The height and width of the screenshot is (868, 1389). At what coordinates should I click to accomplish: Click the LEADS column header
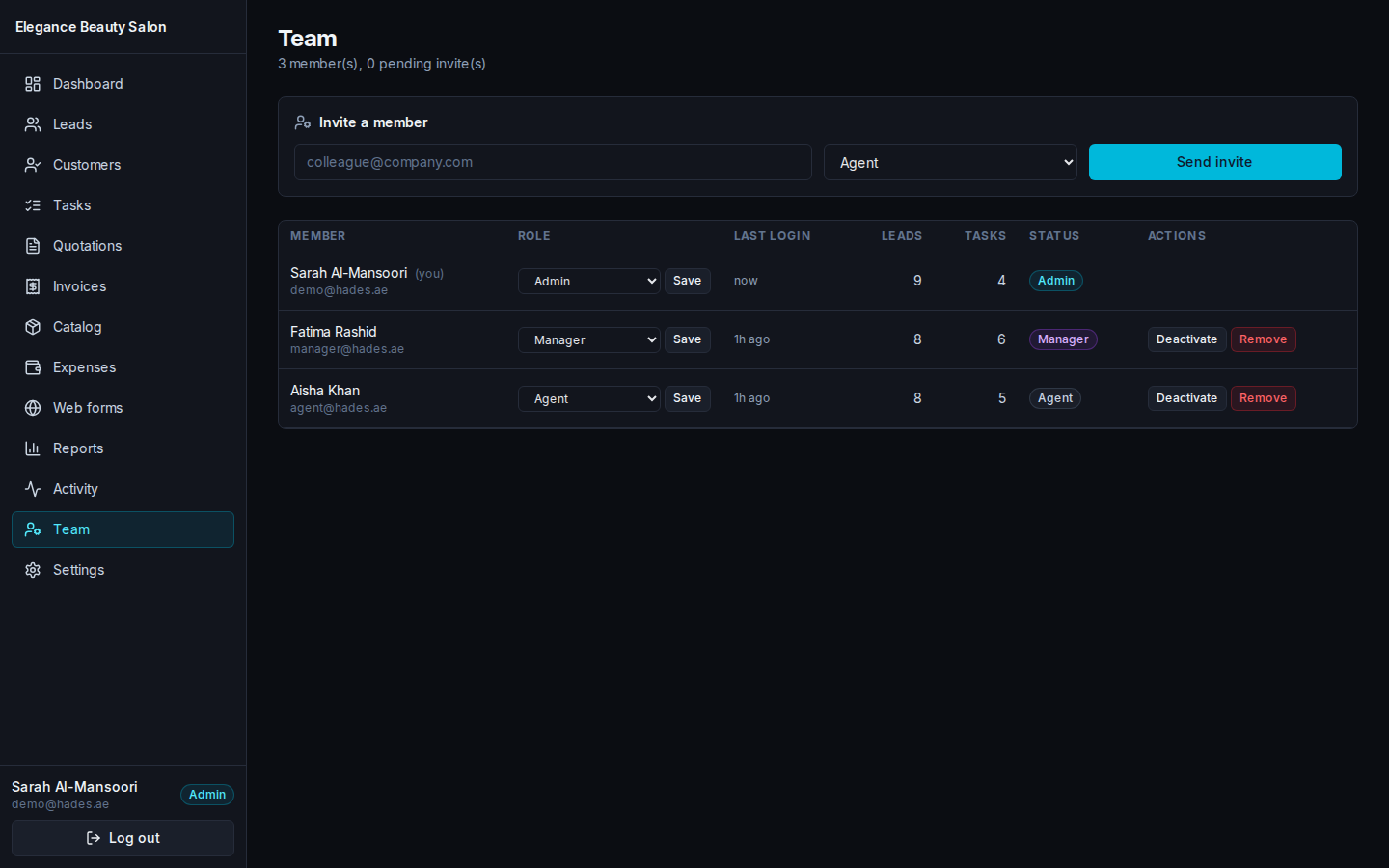click(x=902, y=236)
